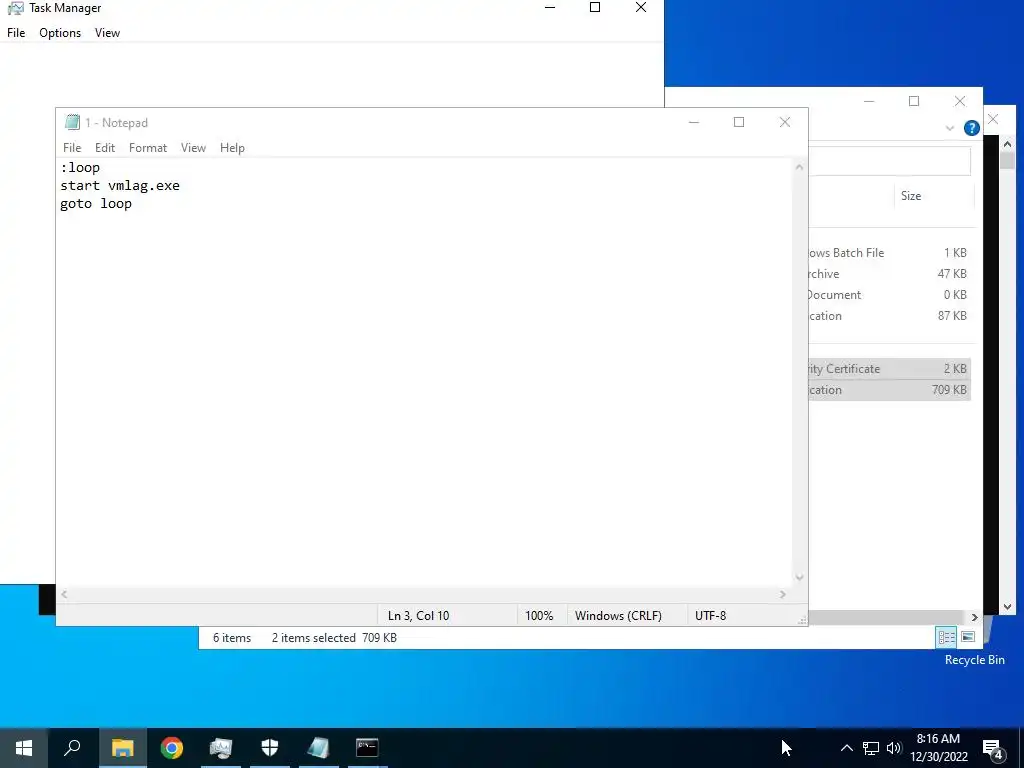The image size is (1024, 768).
Task: Click 'Windows (CRLF)' in the Notepad status bar
Action: [x=618, y=616]
